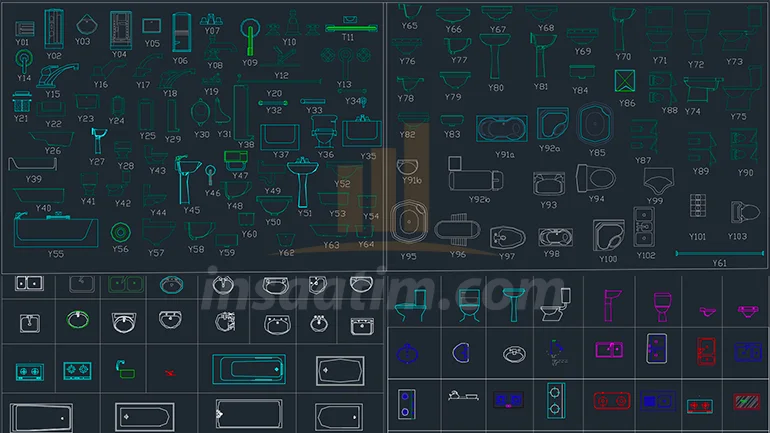Pick the cyan two-burner cooktop block
Viewport: 770px width, 433px height.
(x=30, y=372)
